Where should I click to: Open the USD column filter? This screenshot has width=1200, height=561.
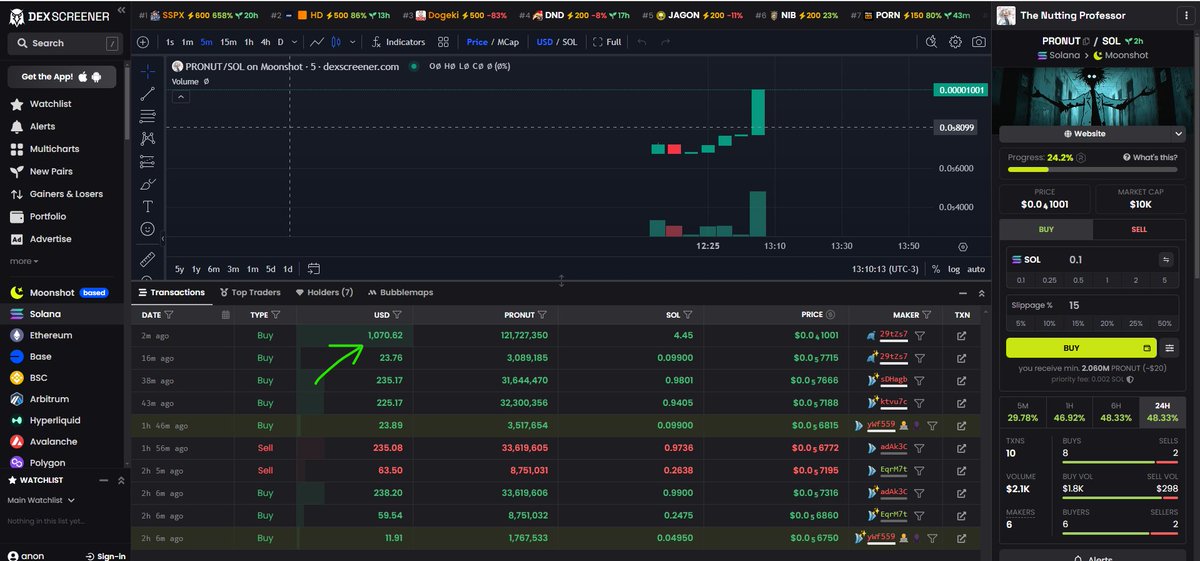(x=397, y=314)
